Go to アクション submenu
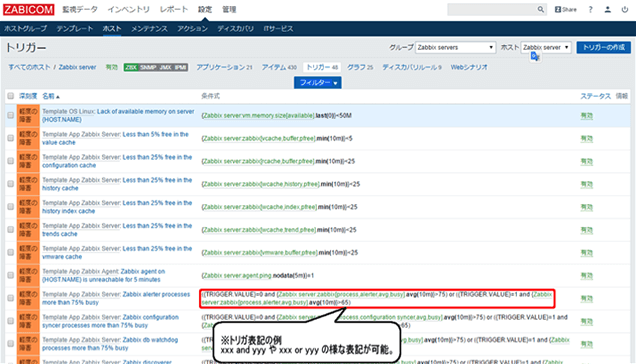Viewport: 636px width, 364px height. click(192, 29)
